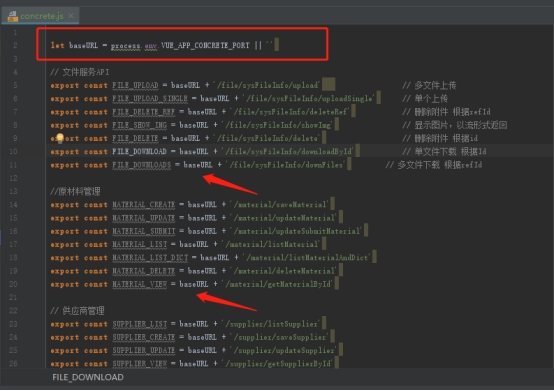Click the MATERIAL_DELETE constant name
Screen dimensions: 554x391
click(143, 271)
